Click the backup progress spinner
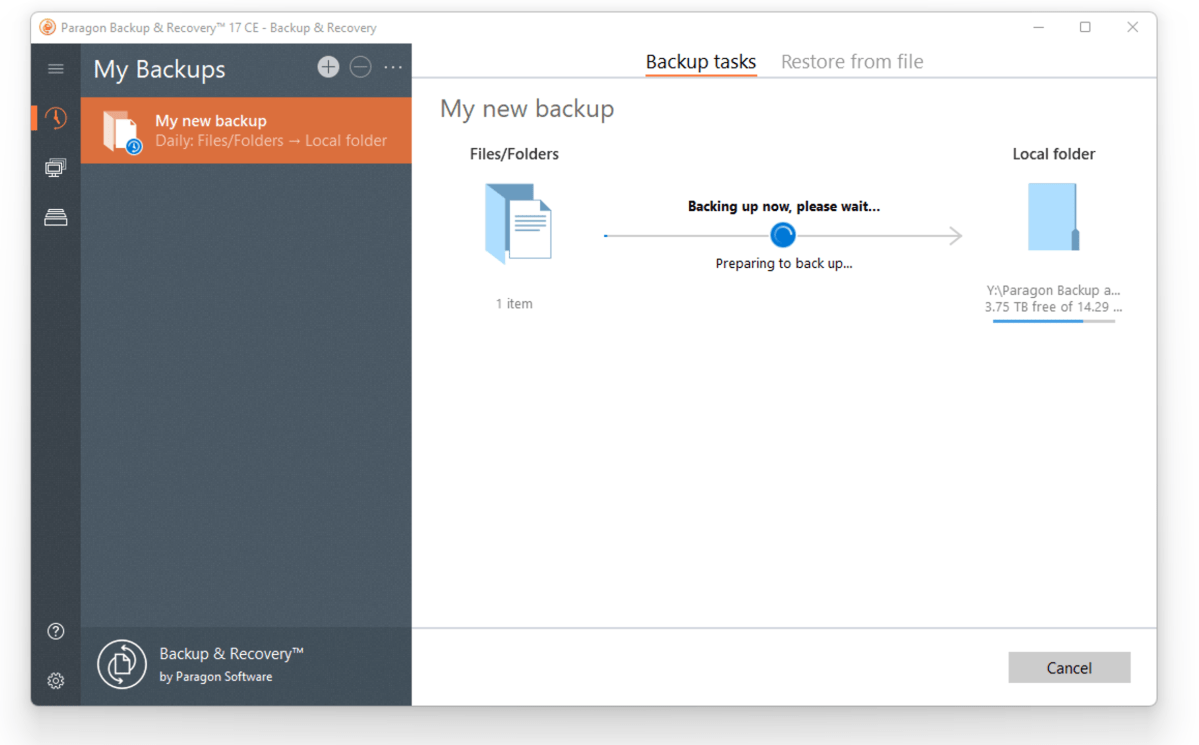Screen dimensions: 1199x745 [782, 235]
